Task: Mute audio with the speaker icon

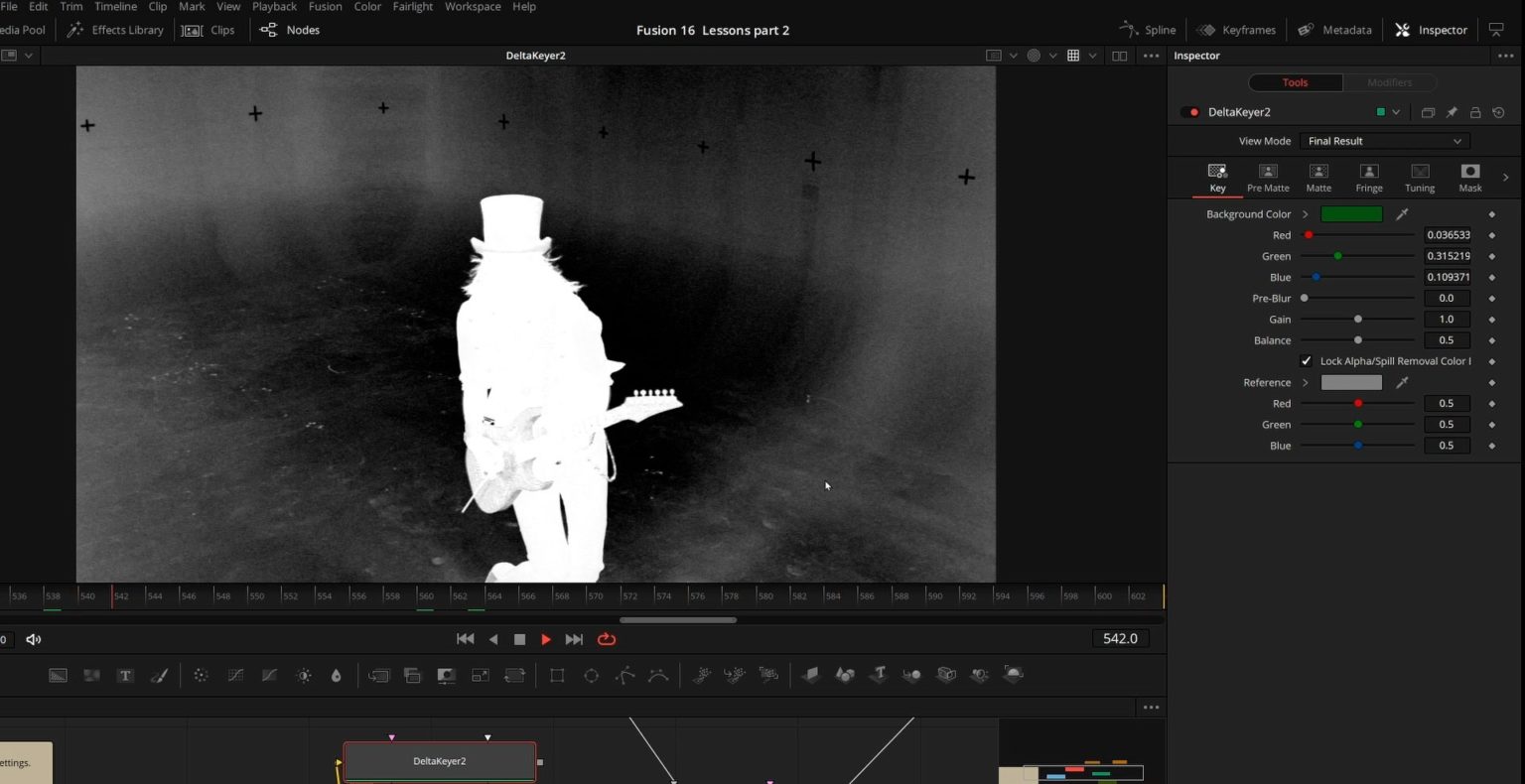Action: tap(34, 639)
